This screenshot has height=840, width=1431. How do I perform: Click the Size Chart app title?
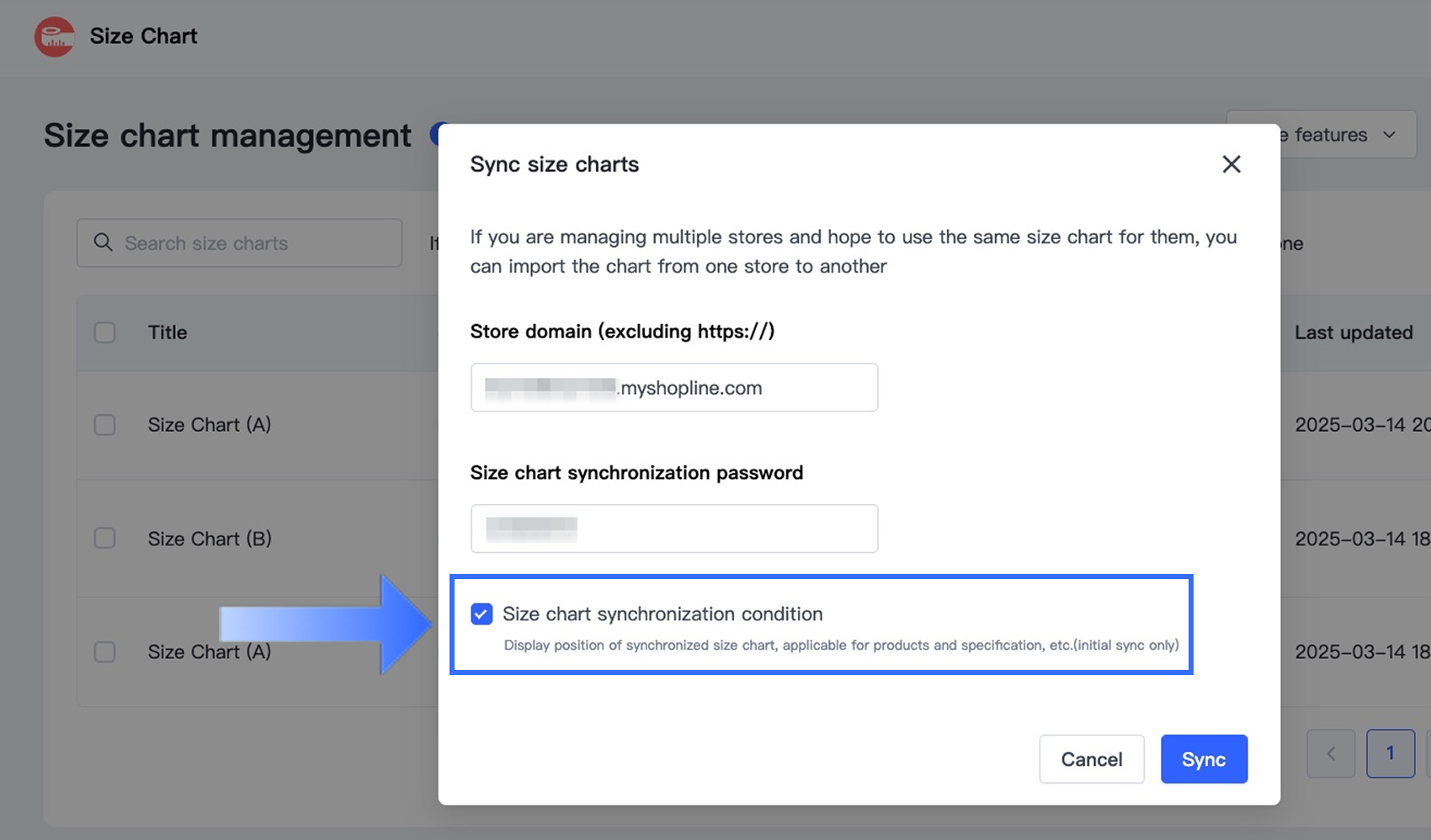[143, 36]
